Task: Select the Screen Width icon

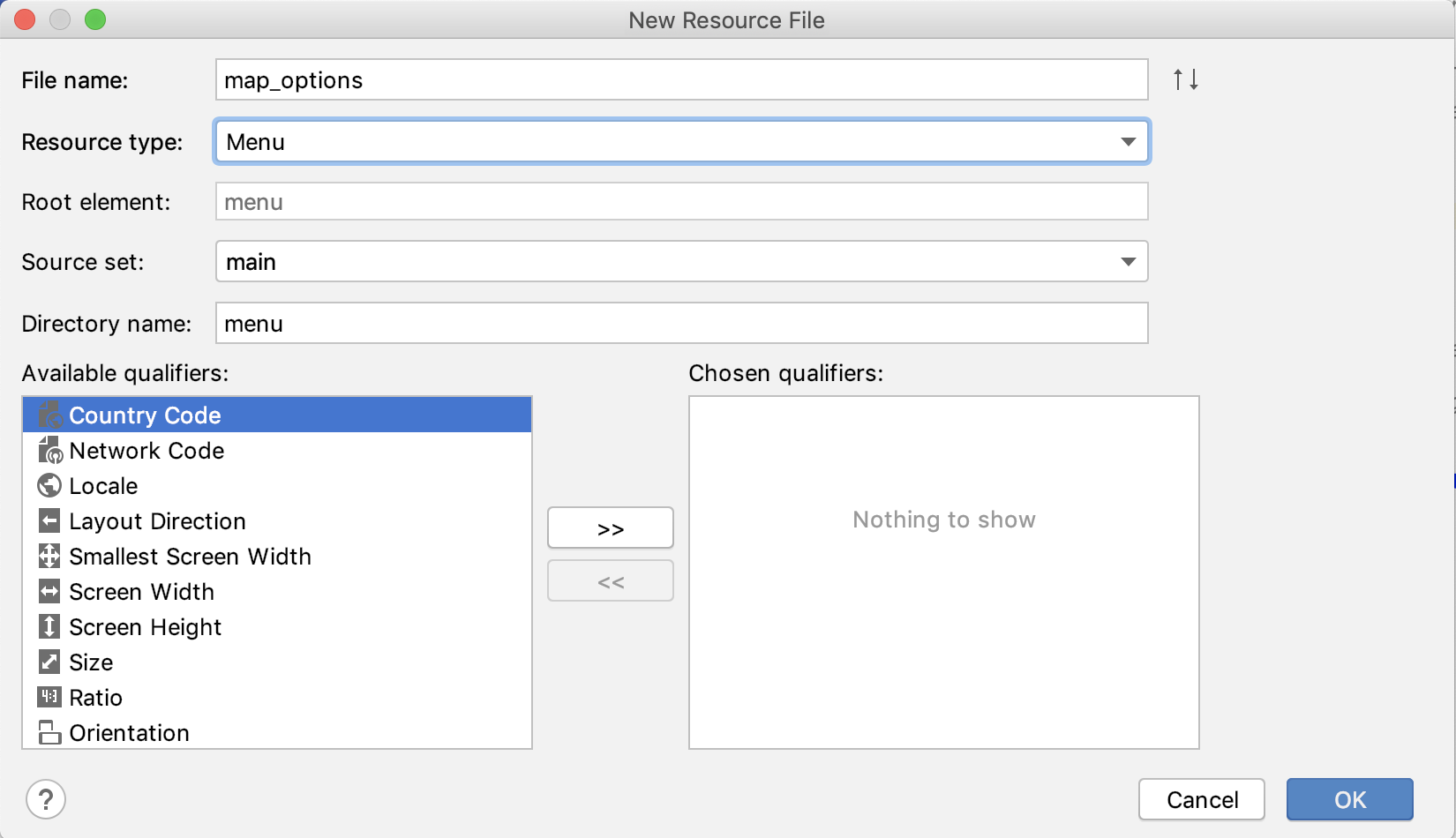Action: (x=49, y=591)
